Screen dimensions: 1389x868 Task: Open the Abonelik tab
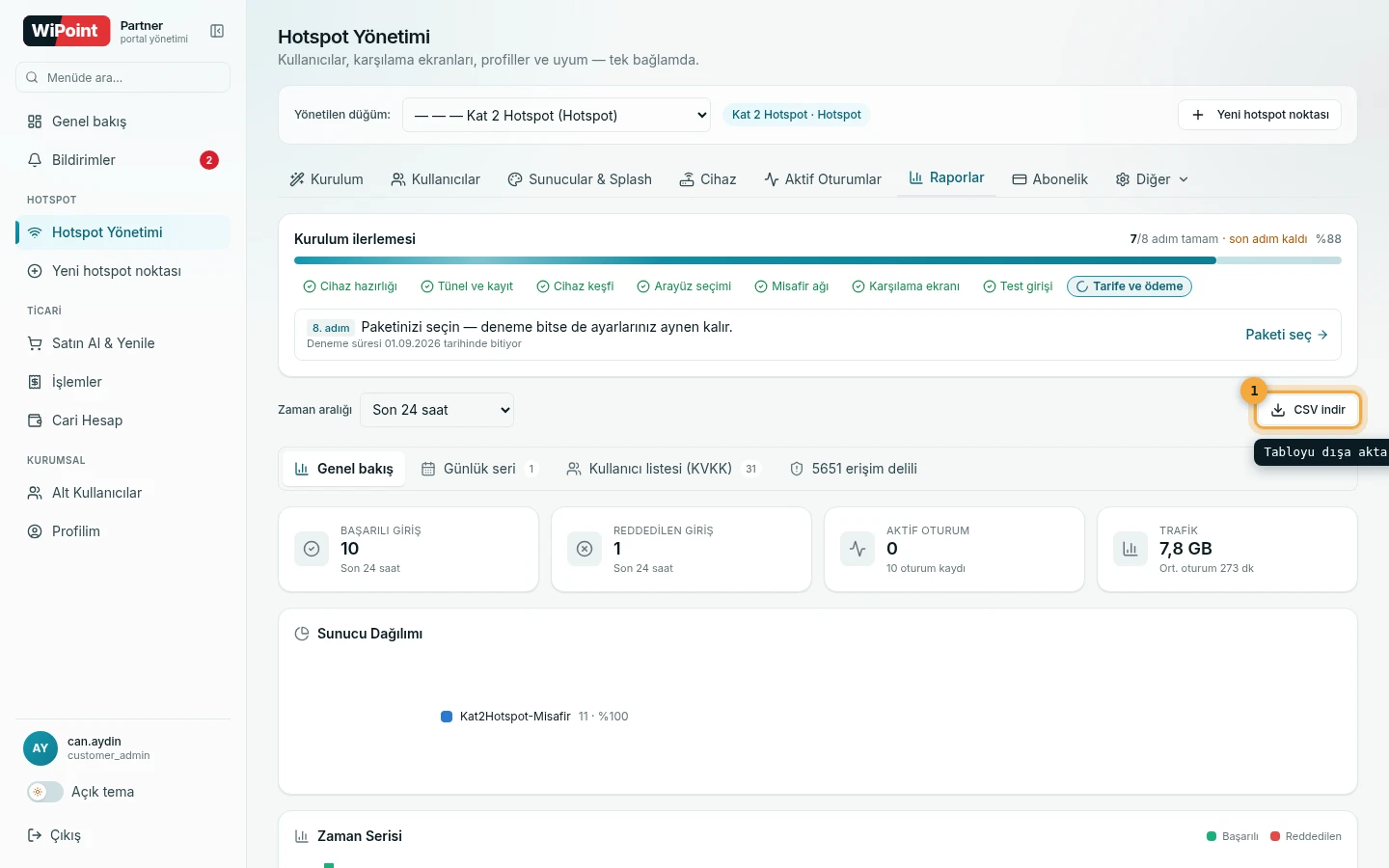point(1049,179)
